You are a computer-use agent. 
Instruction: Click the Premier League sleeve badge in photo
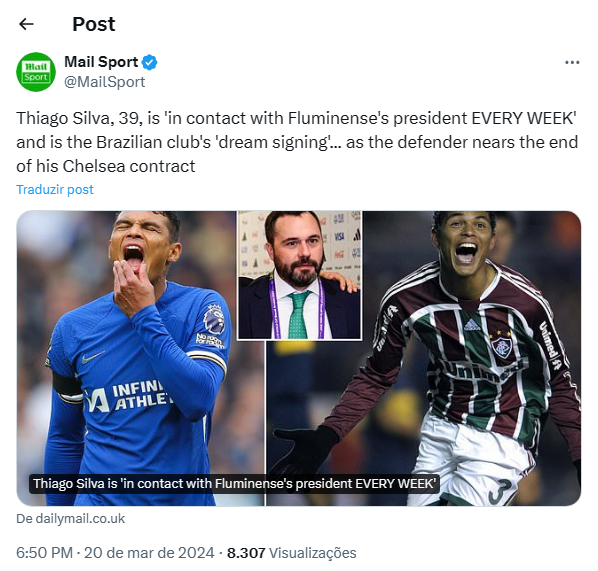tap(214, 320)
